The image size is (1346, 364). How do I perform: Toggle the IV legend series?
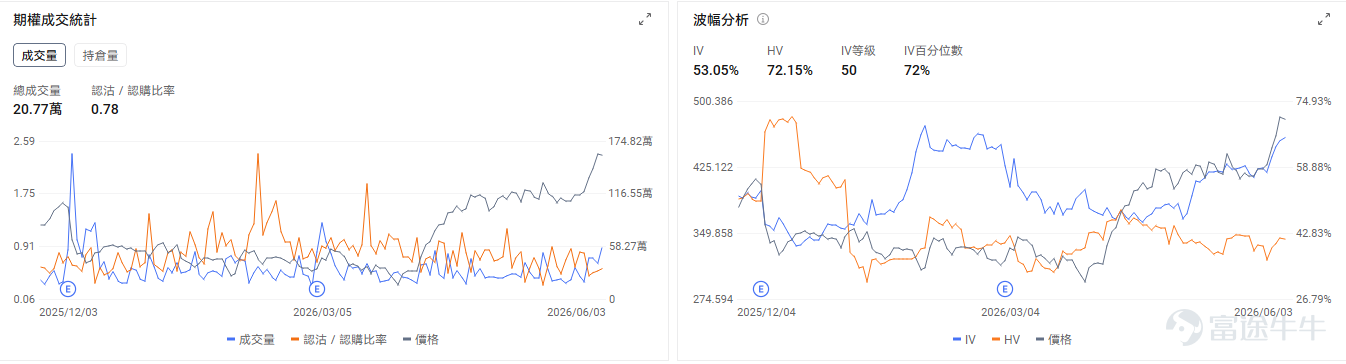tap(965, 340)
